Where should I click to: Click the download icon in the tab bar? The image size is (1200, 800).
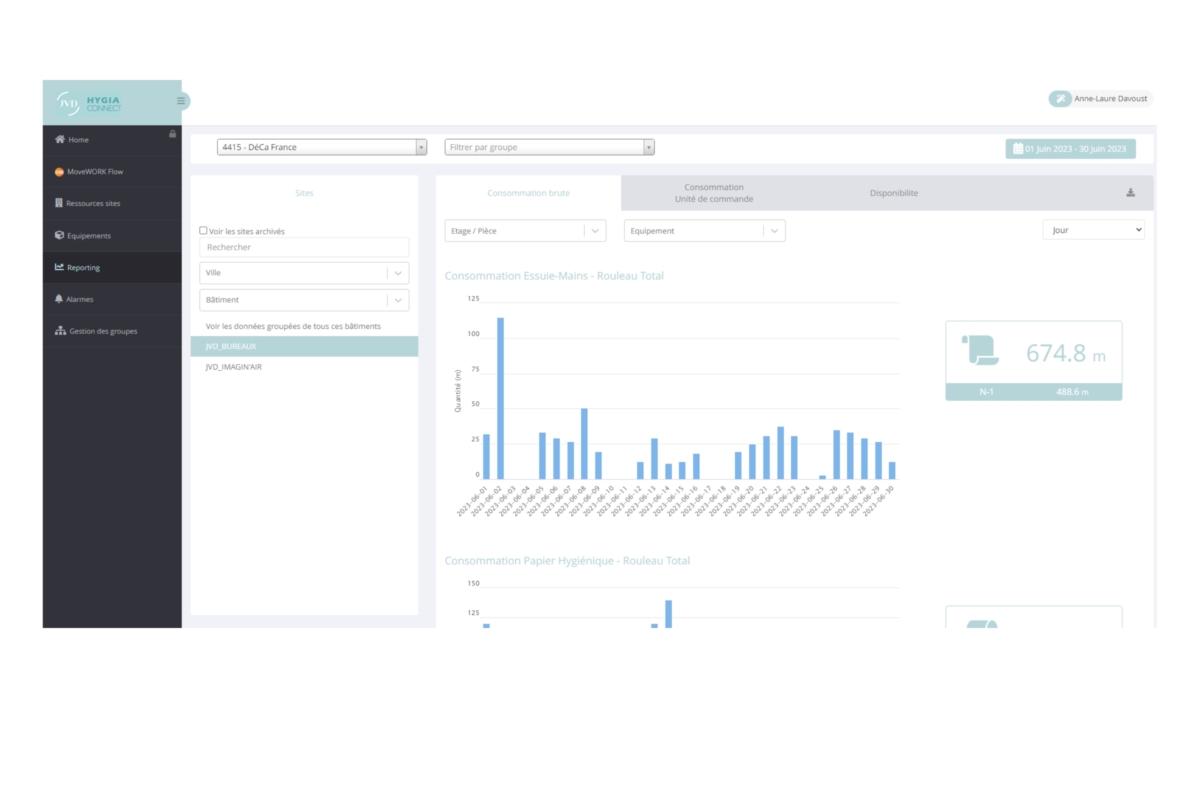pyautogui.click(x=1130, y=193)
